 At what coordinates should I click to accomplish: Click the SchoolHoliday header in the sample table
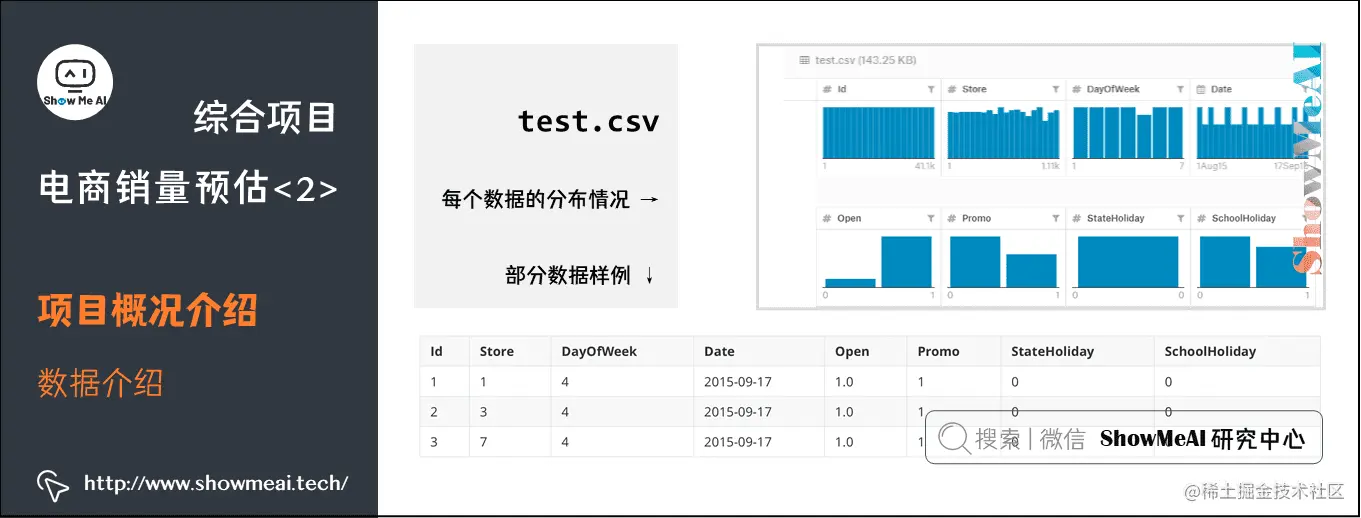click(1210, 352)
